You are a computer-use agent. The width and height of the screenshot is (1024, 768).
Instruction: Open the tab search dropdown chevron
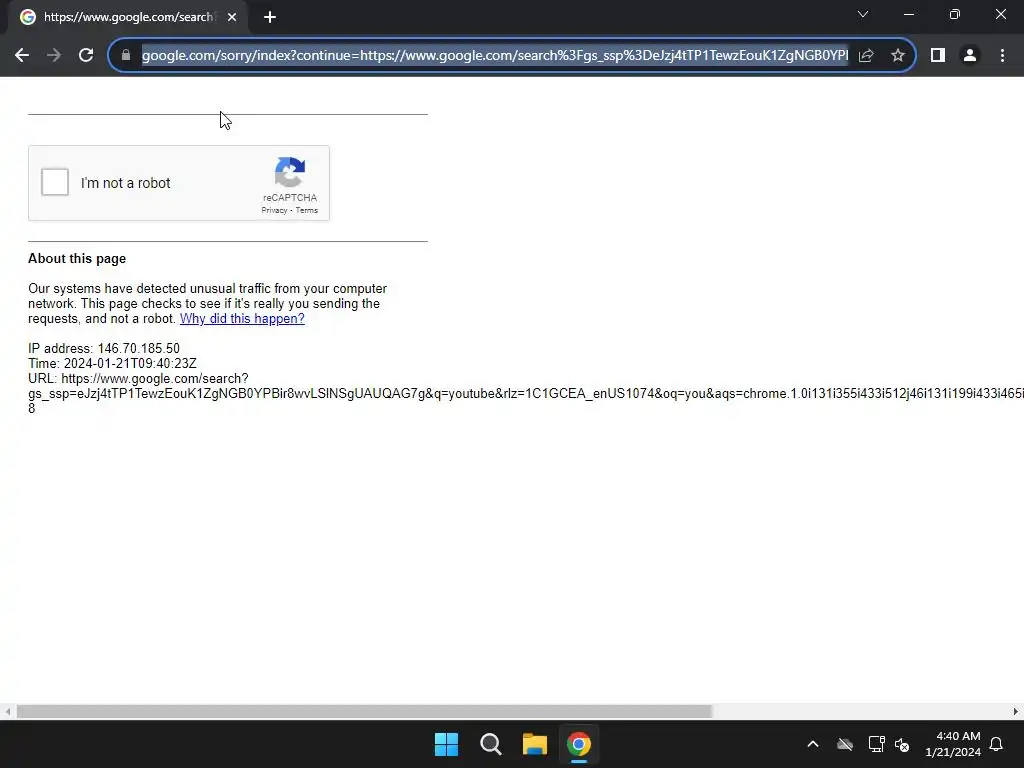pos(863,14)
